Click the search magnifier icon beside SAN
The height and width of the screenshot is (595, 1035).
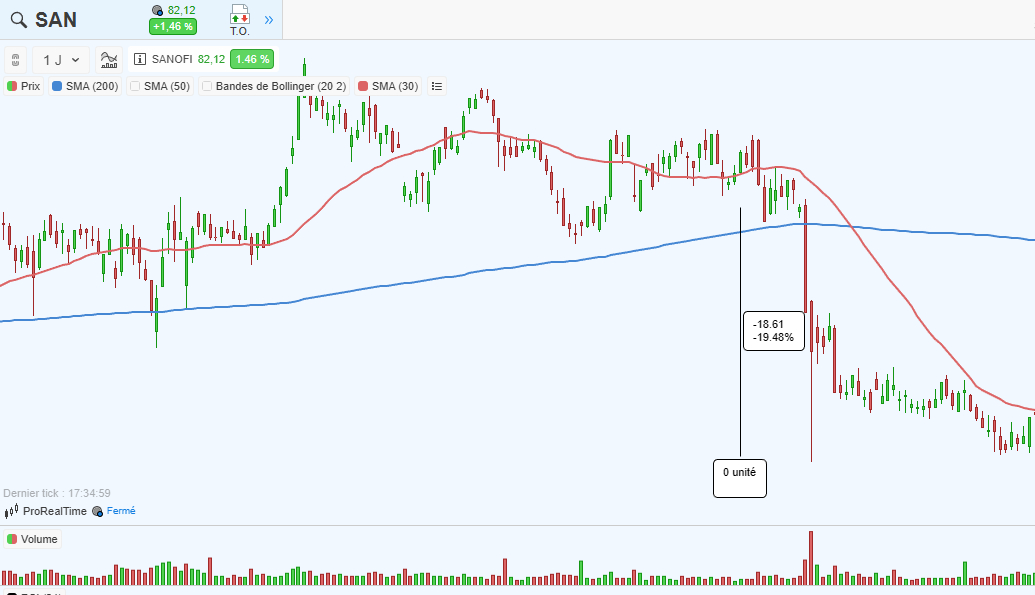18,20
